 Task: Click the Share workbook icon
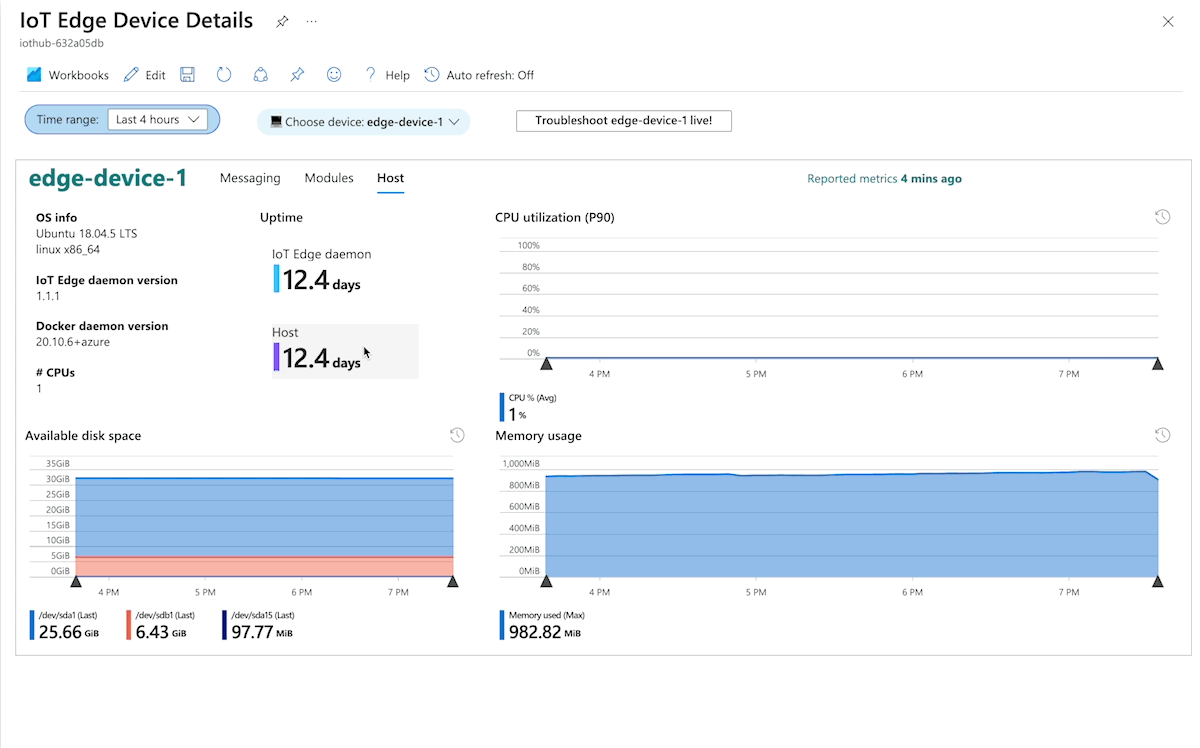pos(260,75)
